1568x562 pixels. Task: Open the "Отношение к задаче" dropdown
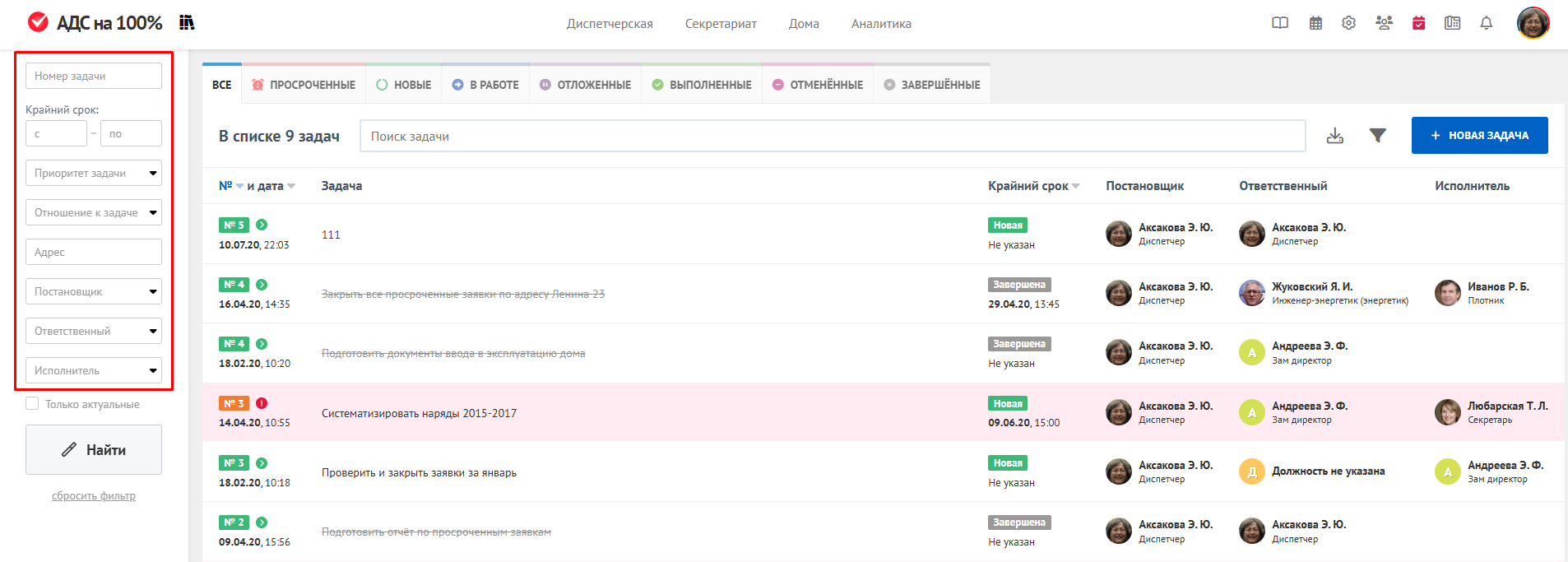point(94,212)
